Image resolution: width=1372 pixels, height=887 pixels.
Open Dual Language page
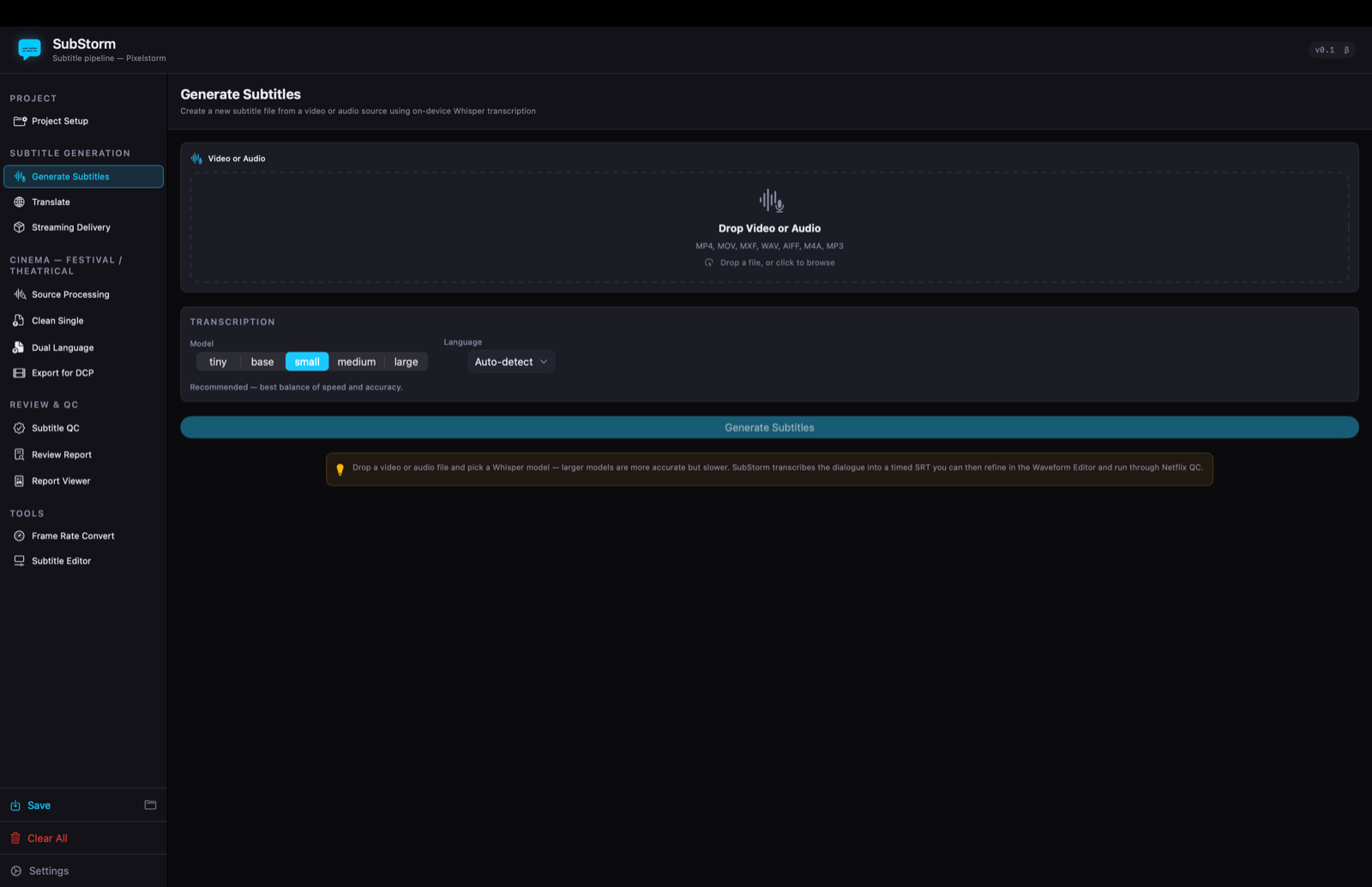[83, 347]
